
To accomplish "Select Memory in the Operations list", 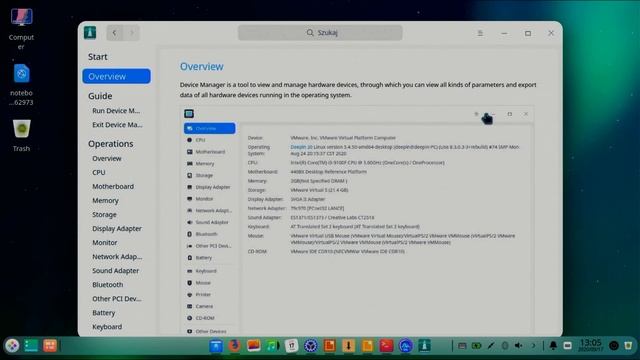I will tap(105, 200).
